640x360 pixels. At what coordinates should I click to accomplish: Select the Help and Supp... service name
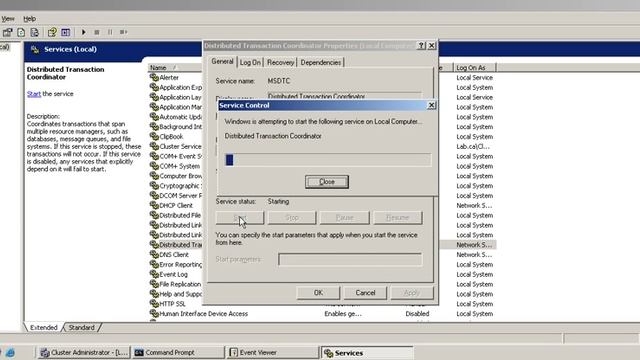pyautogui.click(x=180, y=294)
